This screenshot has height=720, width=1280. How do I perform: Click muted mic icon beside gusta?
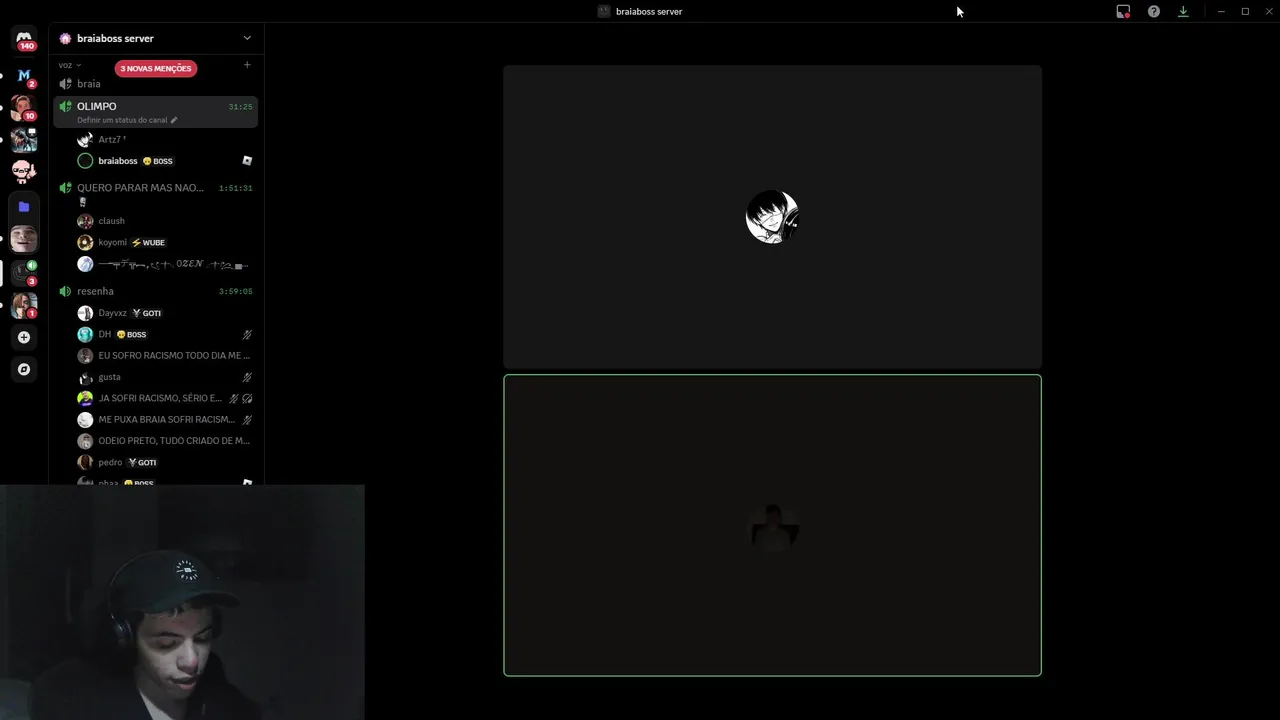(x=247, y=377)
